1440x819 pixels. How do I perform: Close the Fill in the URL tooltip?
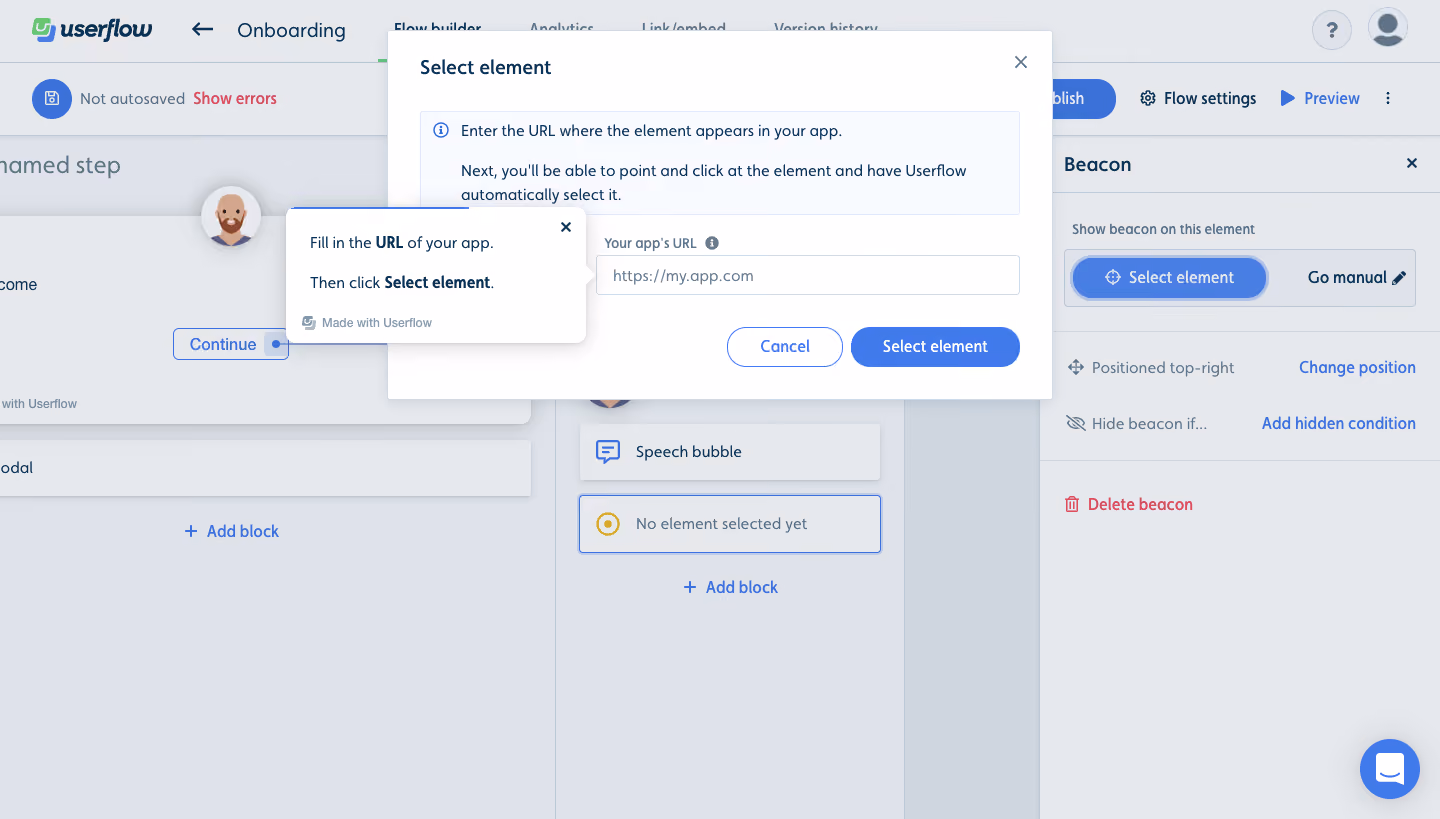pyautogui.click(x=566, y=227)
